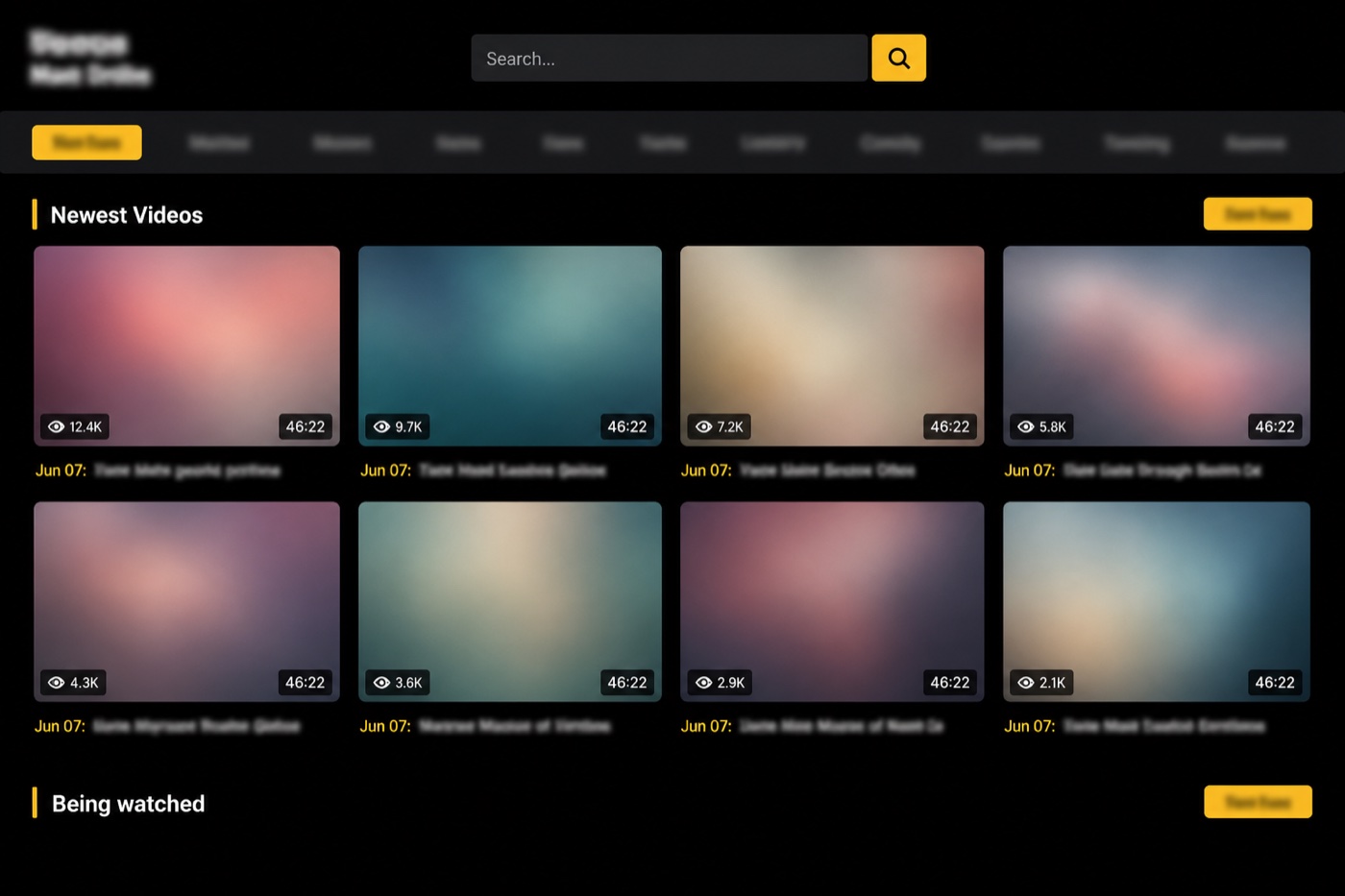1345x896 pixels.
Task: Click the eye icon beside 2.9K
Action: coord(704,683)
